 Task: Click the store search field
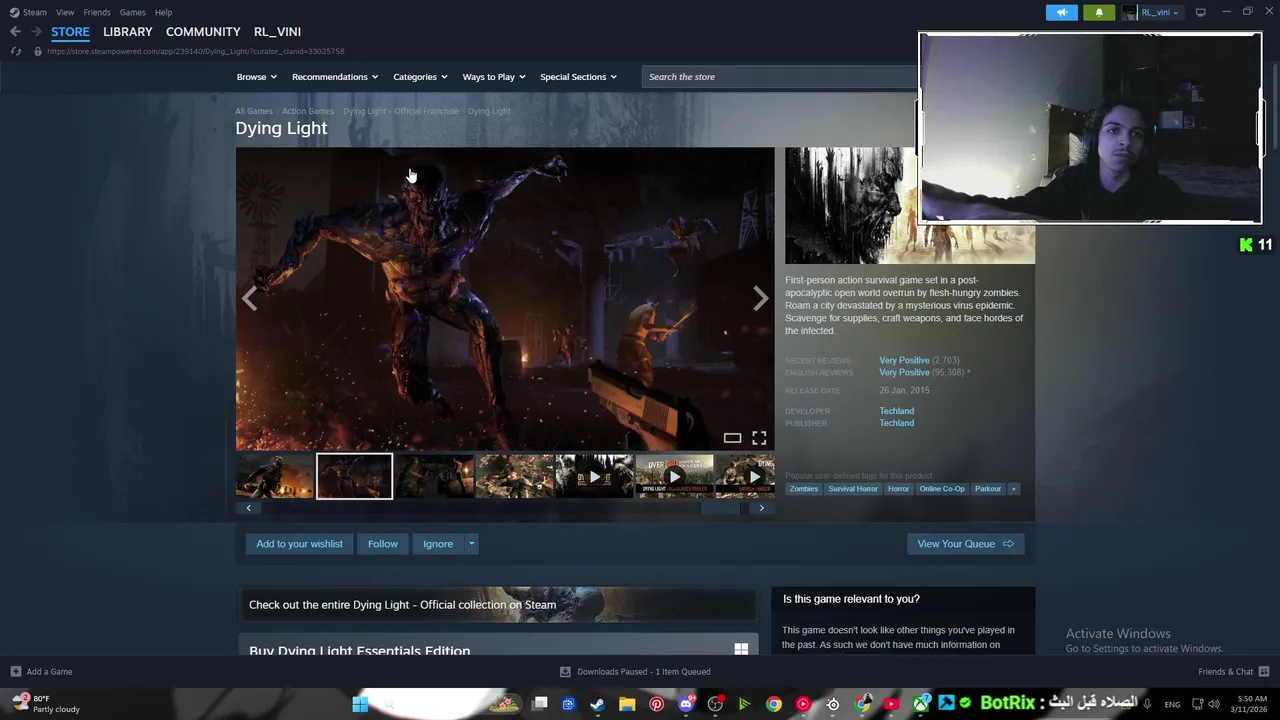click(780, 77)
